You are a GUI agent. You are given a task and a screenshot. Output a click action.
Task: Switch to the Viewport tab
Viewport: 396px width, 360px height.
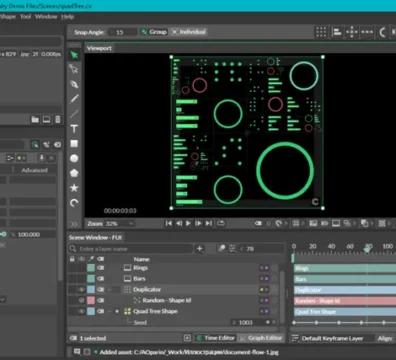pyautogui.click(x=99, y=48)
